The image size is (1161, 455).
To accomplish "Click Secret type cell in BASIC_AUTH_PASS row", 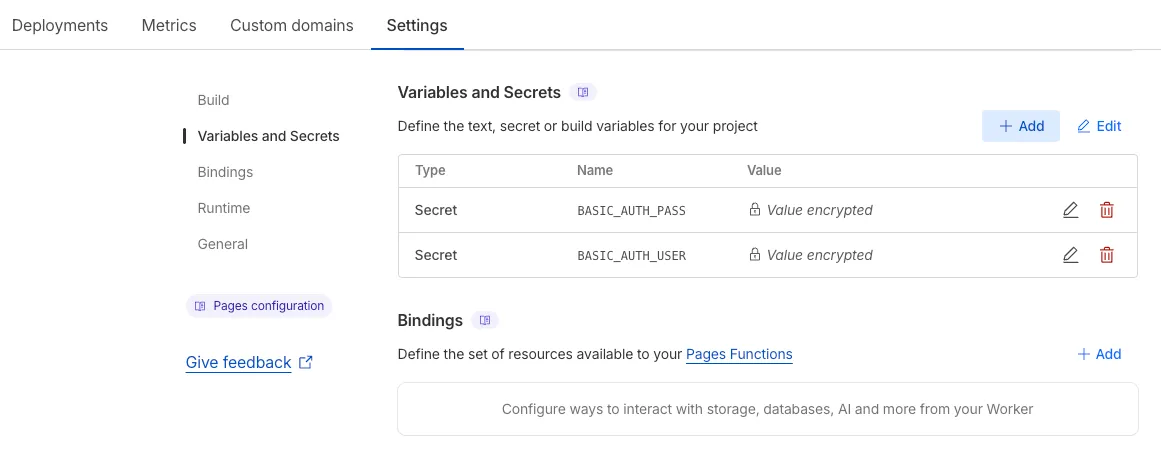I will tap(436, 210).
